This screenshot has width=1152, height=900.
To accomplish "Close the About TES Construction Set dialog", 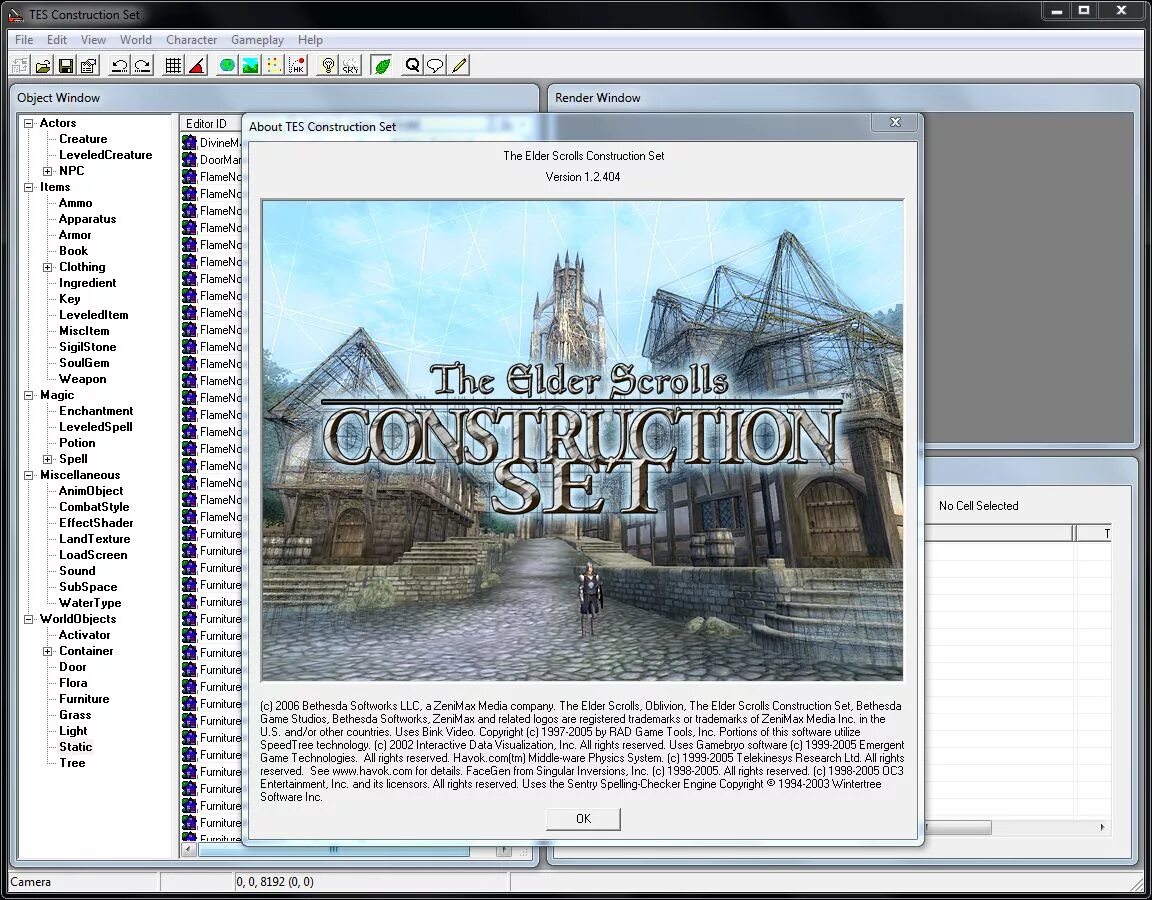I will click(895, 123).
